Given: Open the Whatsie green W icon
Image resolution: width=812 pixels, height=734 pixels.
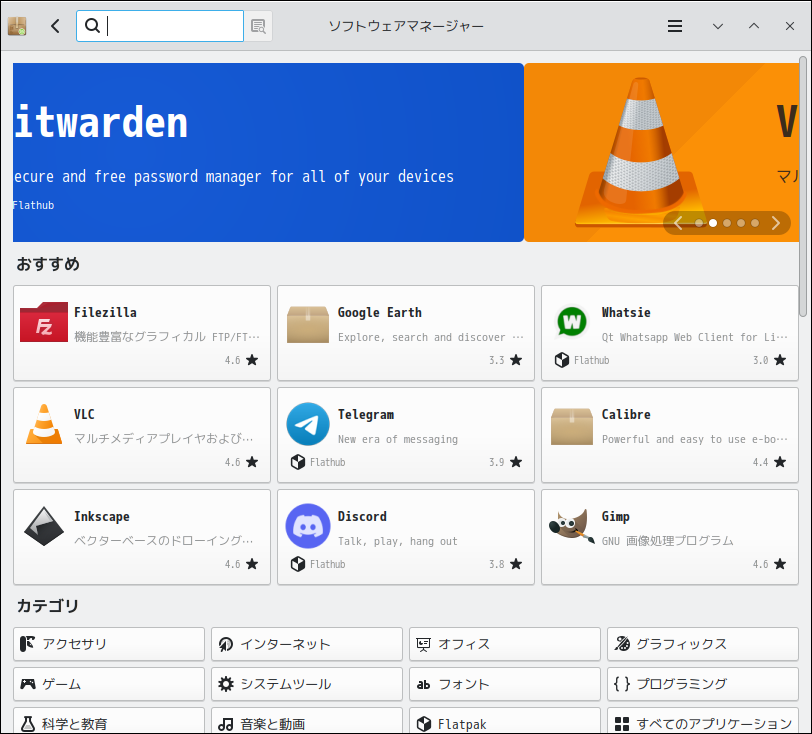Looking at the screenshot, I should 572,322.
